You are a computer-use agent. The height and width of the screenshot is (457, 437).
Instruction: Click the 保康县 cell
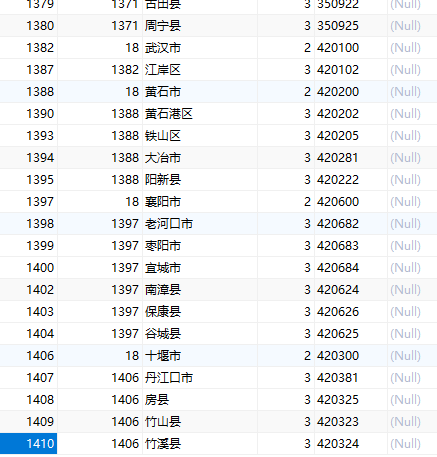(x=200, y=312)
